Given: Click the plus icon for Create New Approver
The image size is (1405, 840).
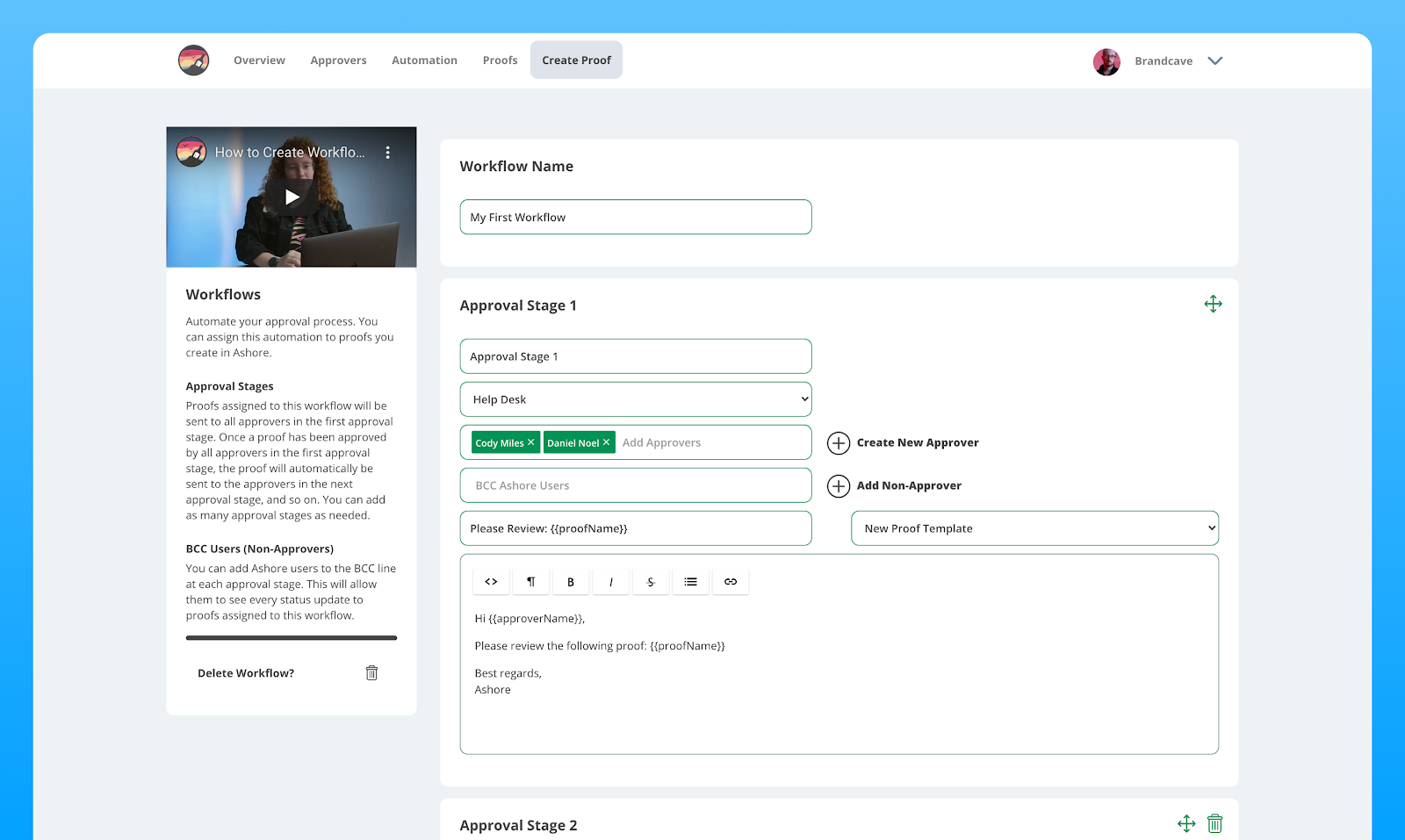Looking at the screenshot, I should tap(839, 443).
